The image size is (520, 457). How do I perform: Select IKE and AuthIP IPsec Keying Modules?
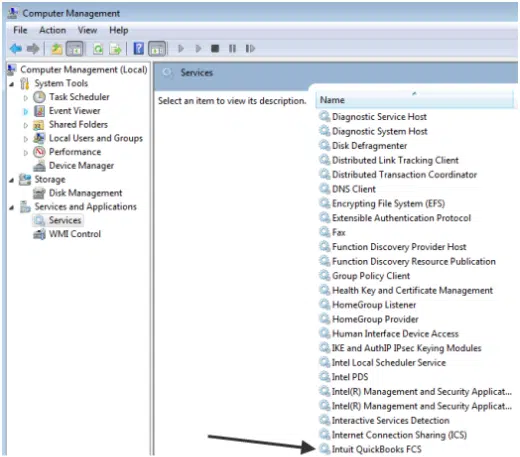(x=406, y=348)
